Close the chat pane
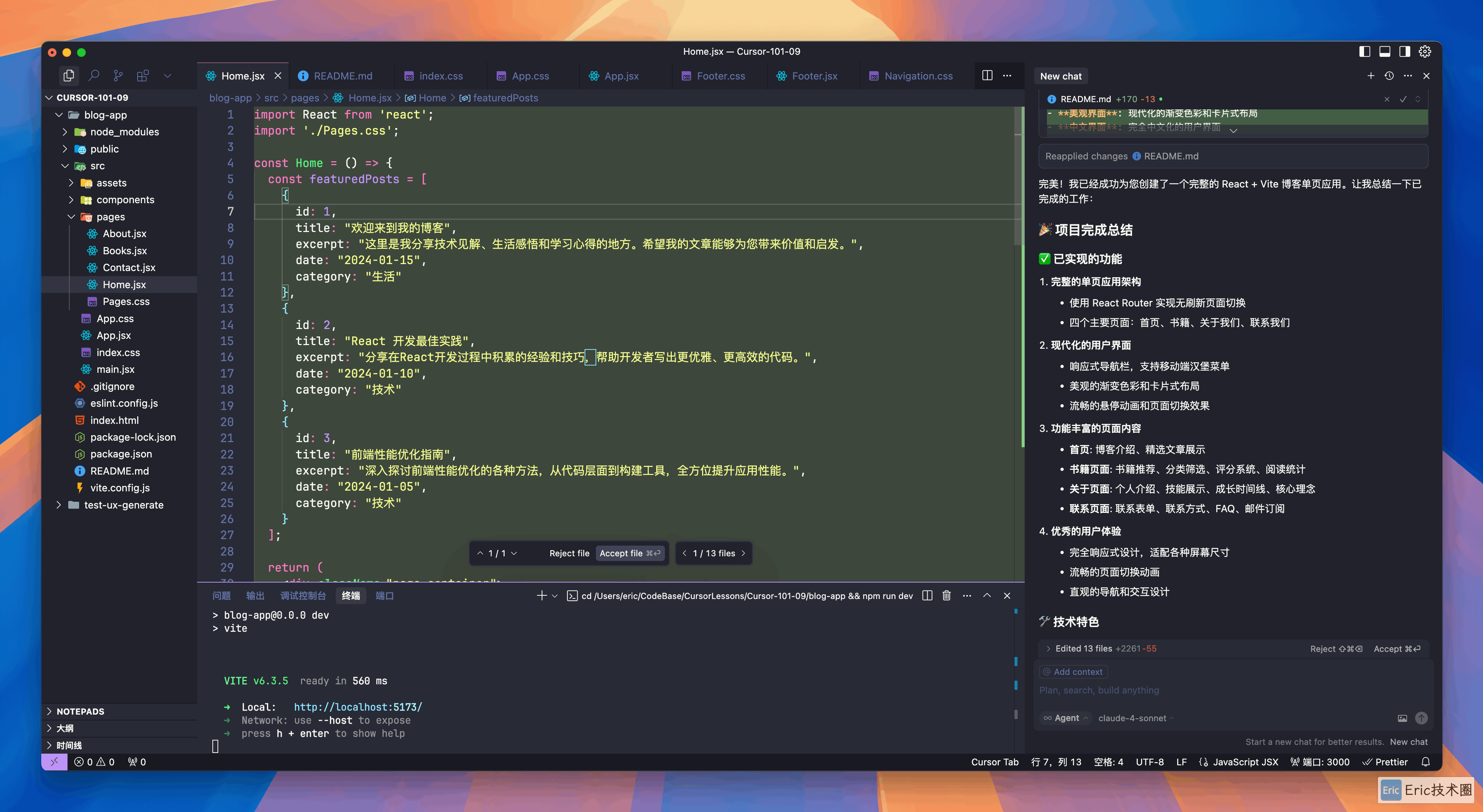 click(x=1426, y=76)
